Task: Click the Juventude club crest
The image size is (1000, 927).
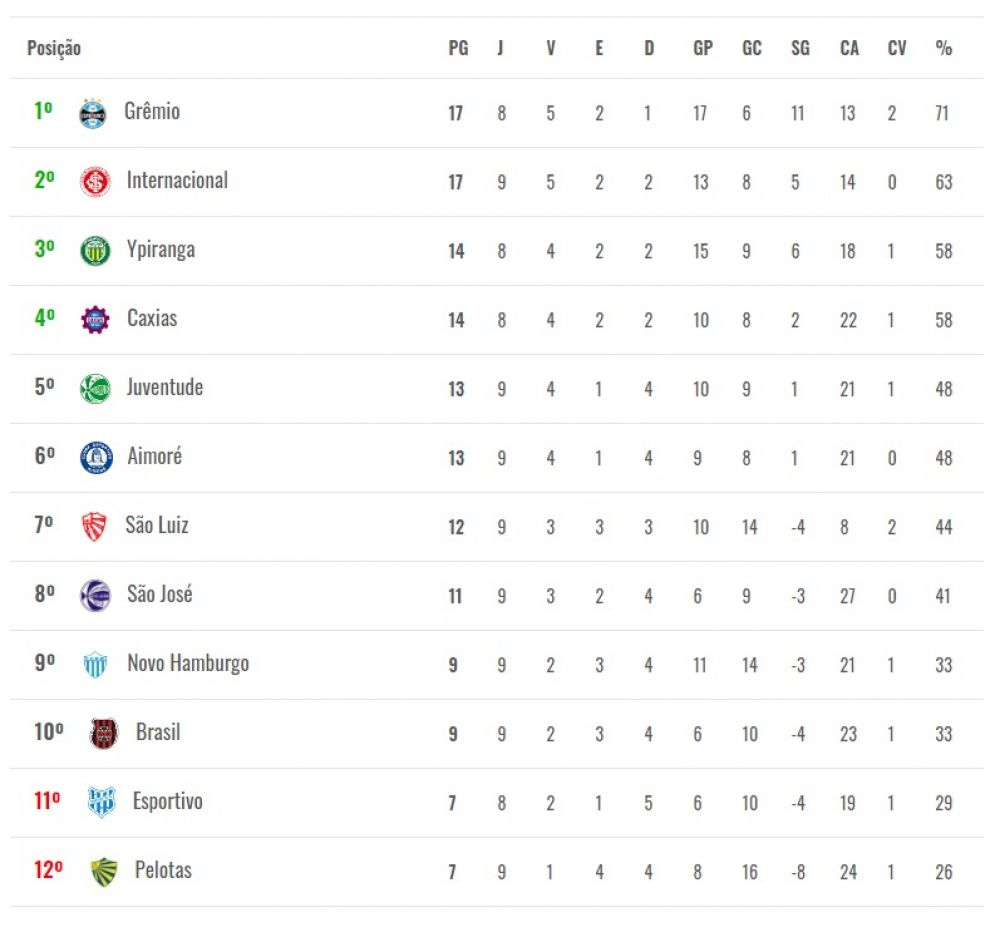Action: [95, 388]
